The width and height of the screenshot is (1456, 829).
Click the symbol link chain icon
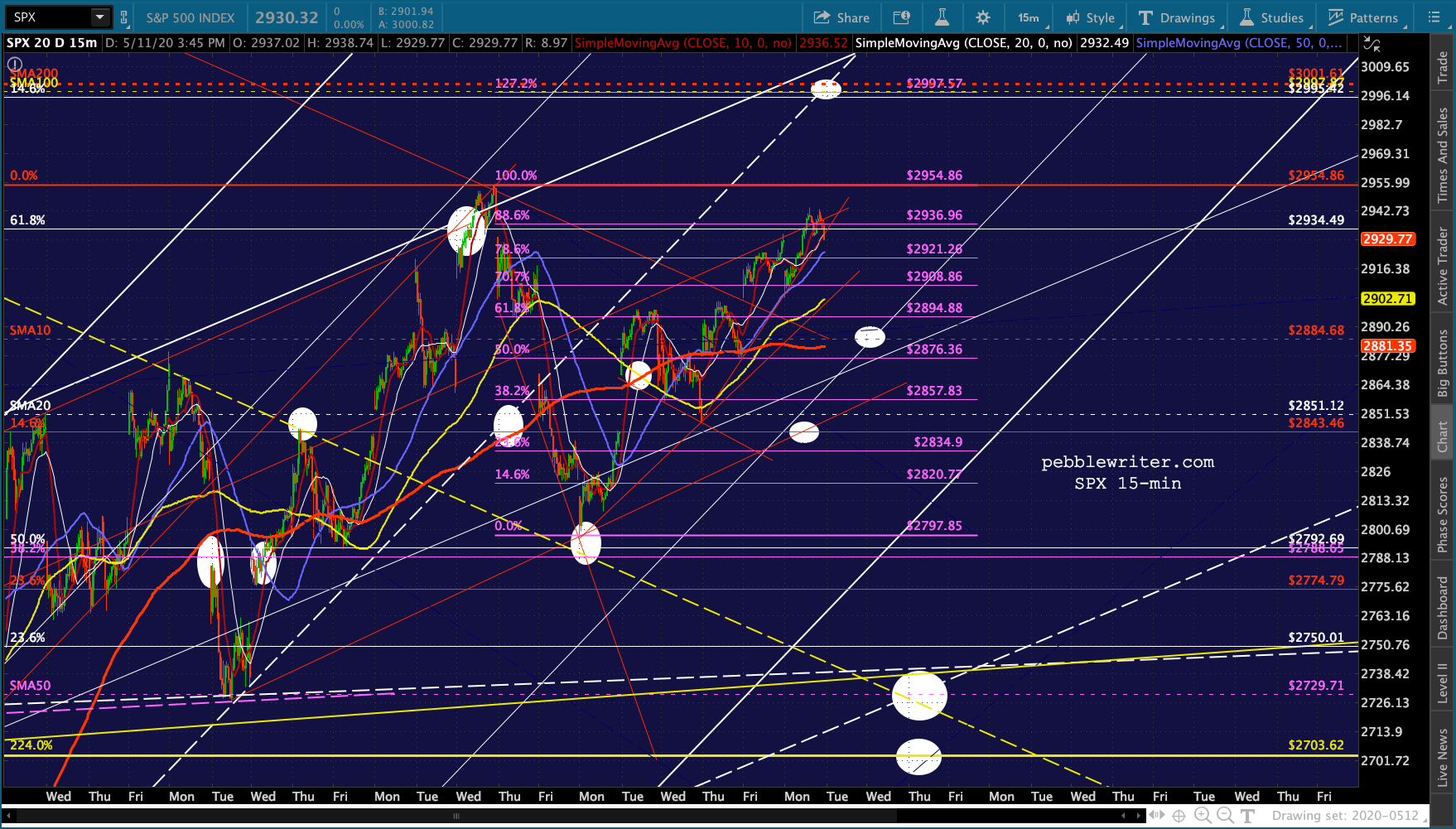[x=124, y=17]
